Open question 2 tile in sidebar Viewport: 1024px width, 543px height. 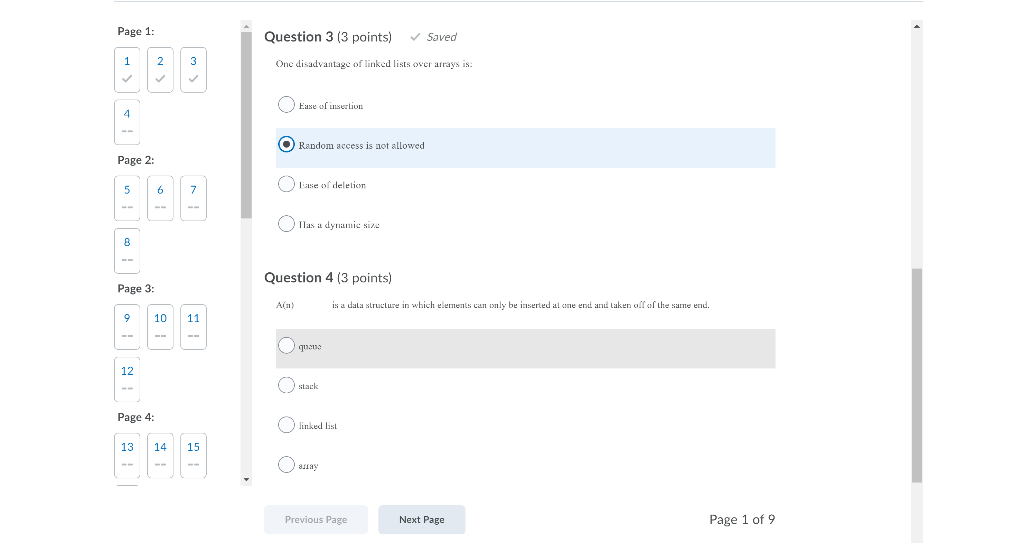tap(160, 69)
